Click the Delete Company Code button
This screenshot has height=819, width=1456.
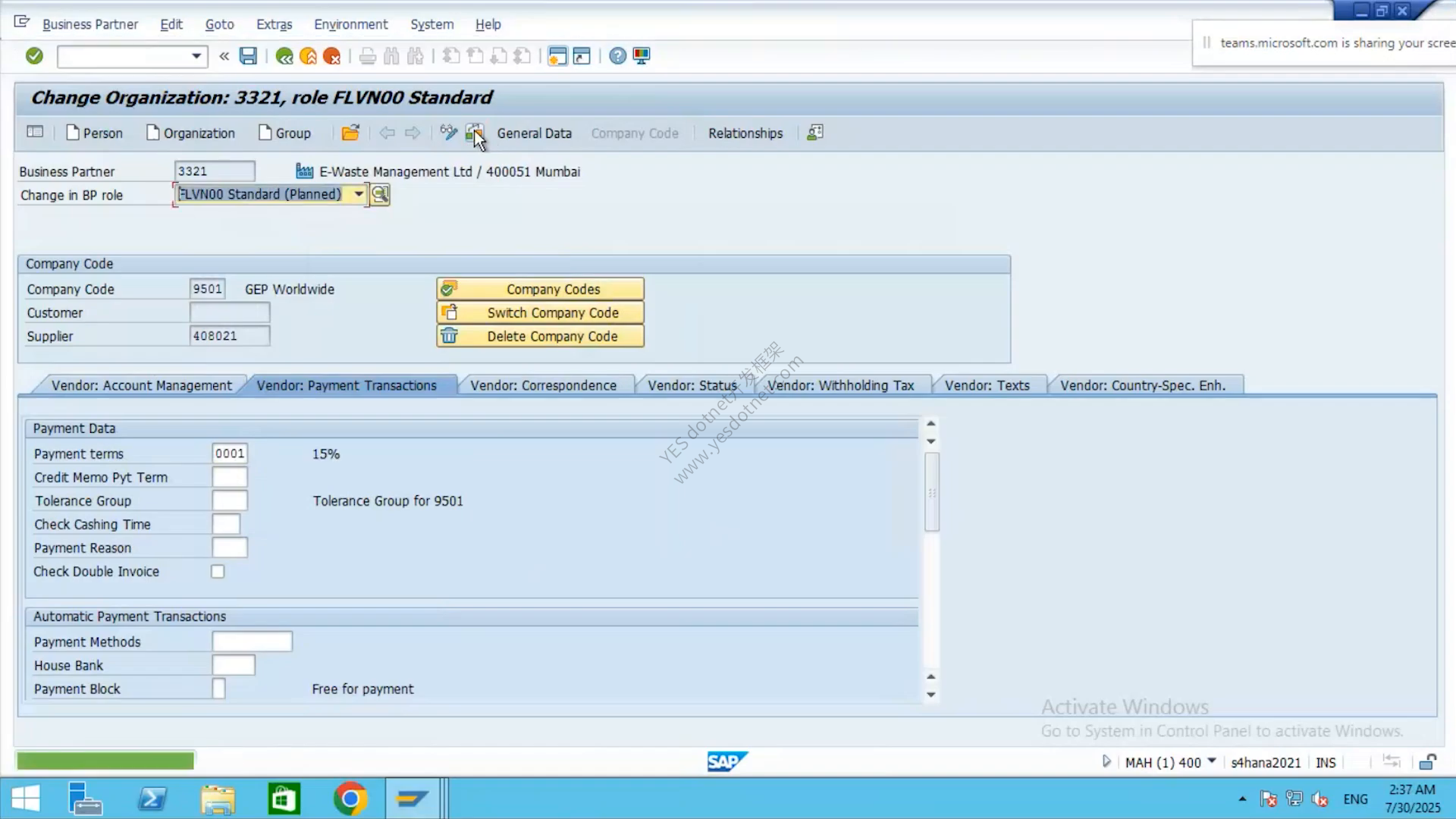click(540, 336)
